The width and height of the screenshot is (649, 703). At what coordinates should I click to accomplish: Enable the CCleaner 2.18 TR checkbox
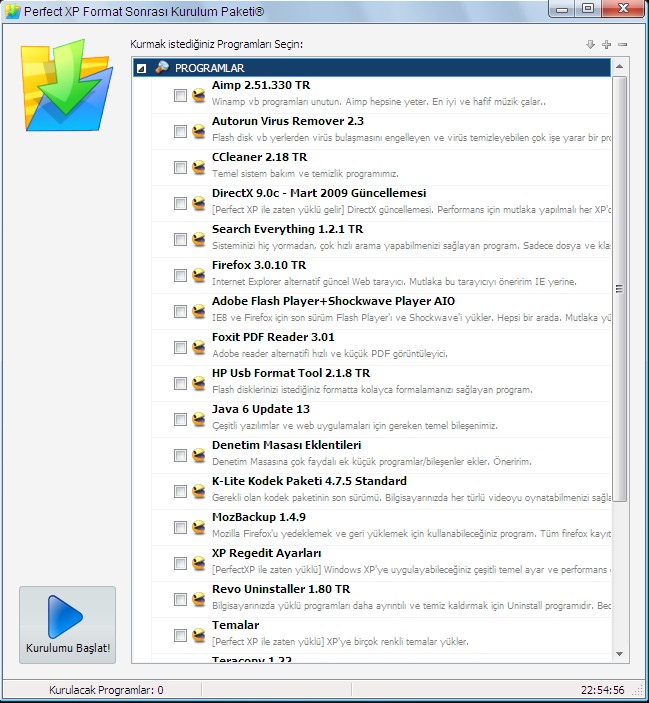[180, 167]
